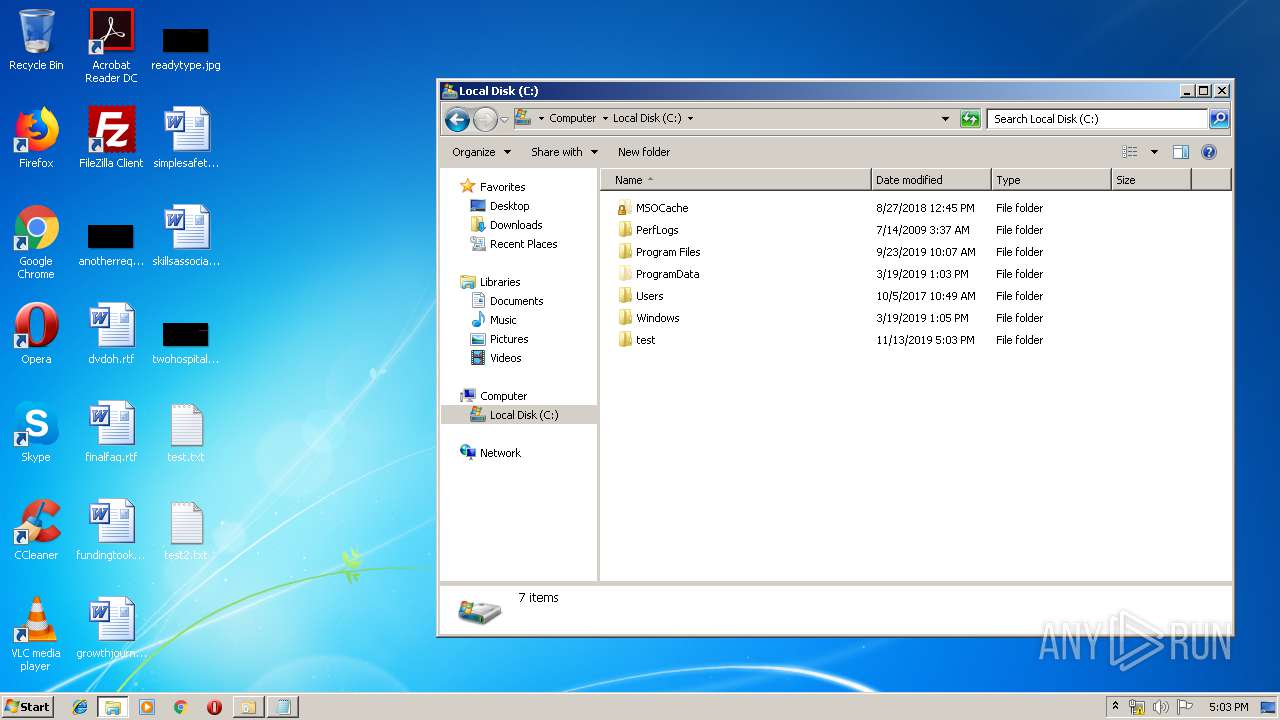Expand the address bar previous locations arrow
The height and width of the screenshot is (720, 1280).
coord(945,118)
